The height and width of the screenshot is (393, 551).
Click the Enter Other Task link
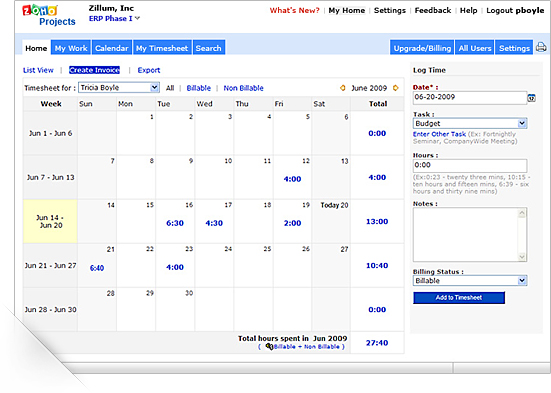tap(439, 134)
